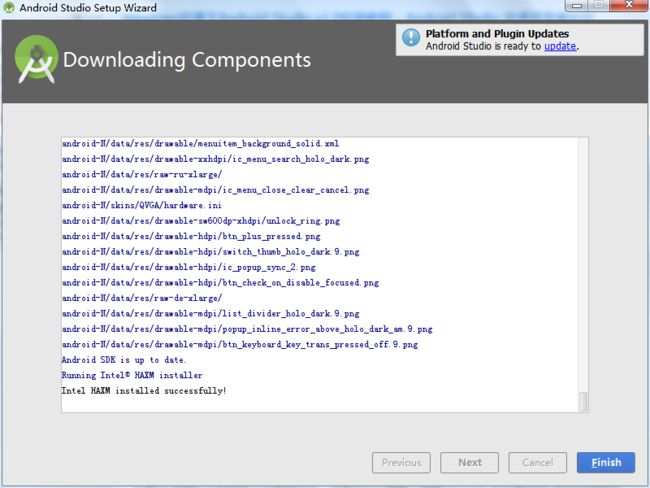Click the Previous button
This screenshot has height=488, width=650.
pyautogui.click(x=401, y=462)
